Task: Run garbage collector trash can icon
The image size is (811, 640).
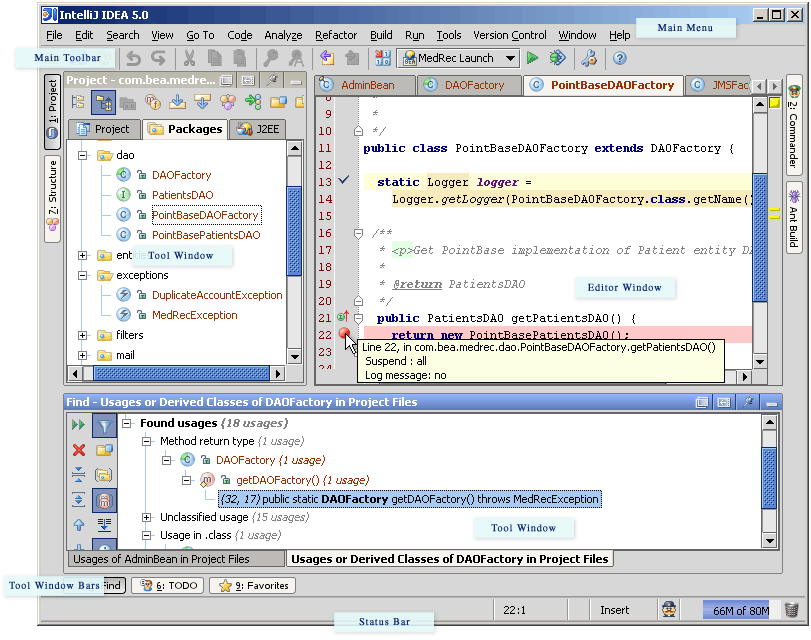Action: [x=791, y=609]
